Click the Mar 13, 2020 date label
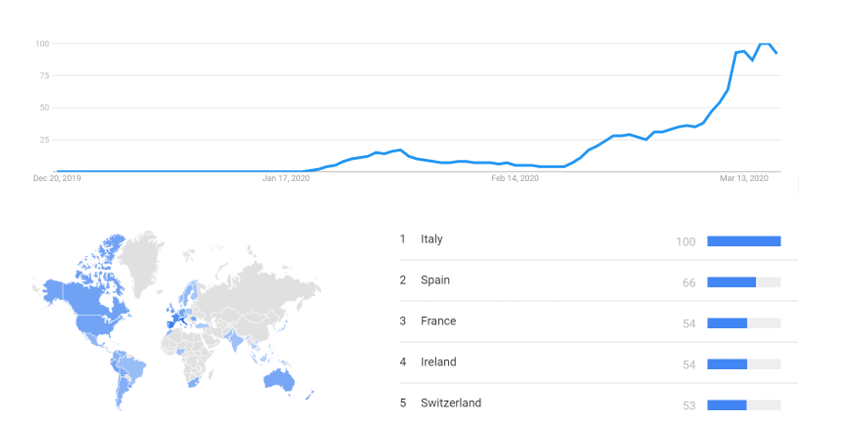This screenshot has width=858, height=444. point(744,179)
